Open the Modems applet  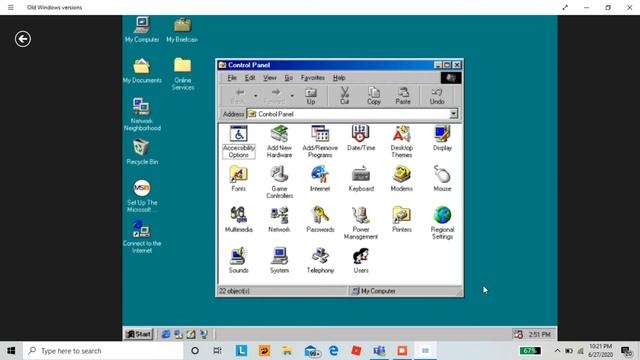402,179
